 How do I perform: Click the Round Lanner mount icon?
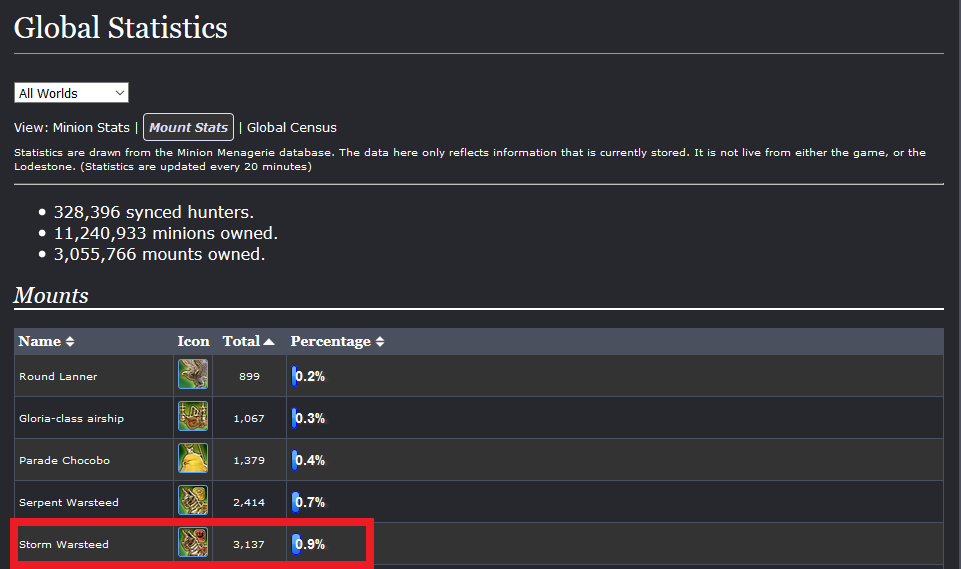click(193, 375)
